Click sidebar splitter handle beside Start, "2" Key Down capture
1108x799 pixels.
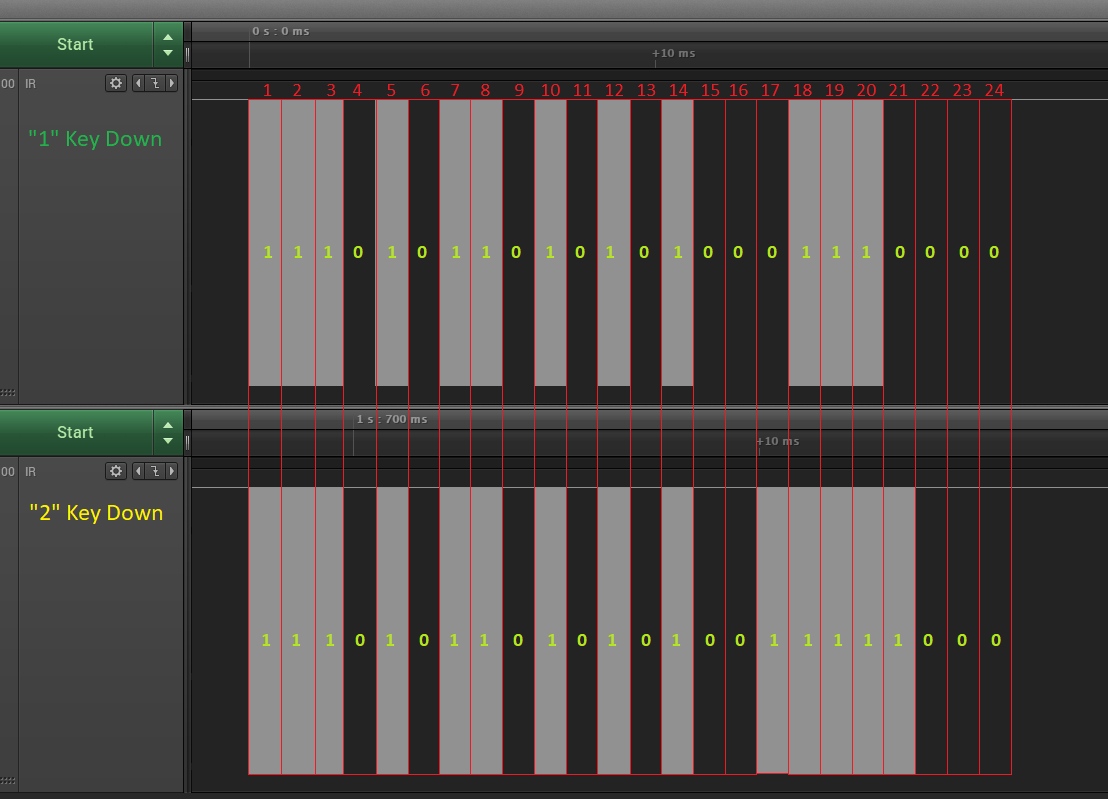click(x=187, y=442)
